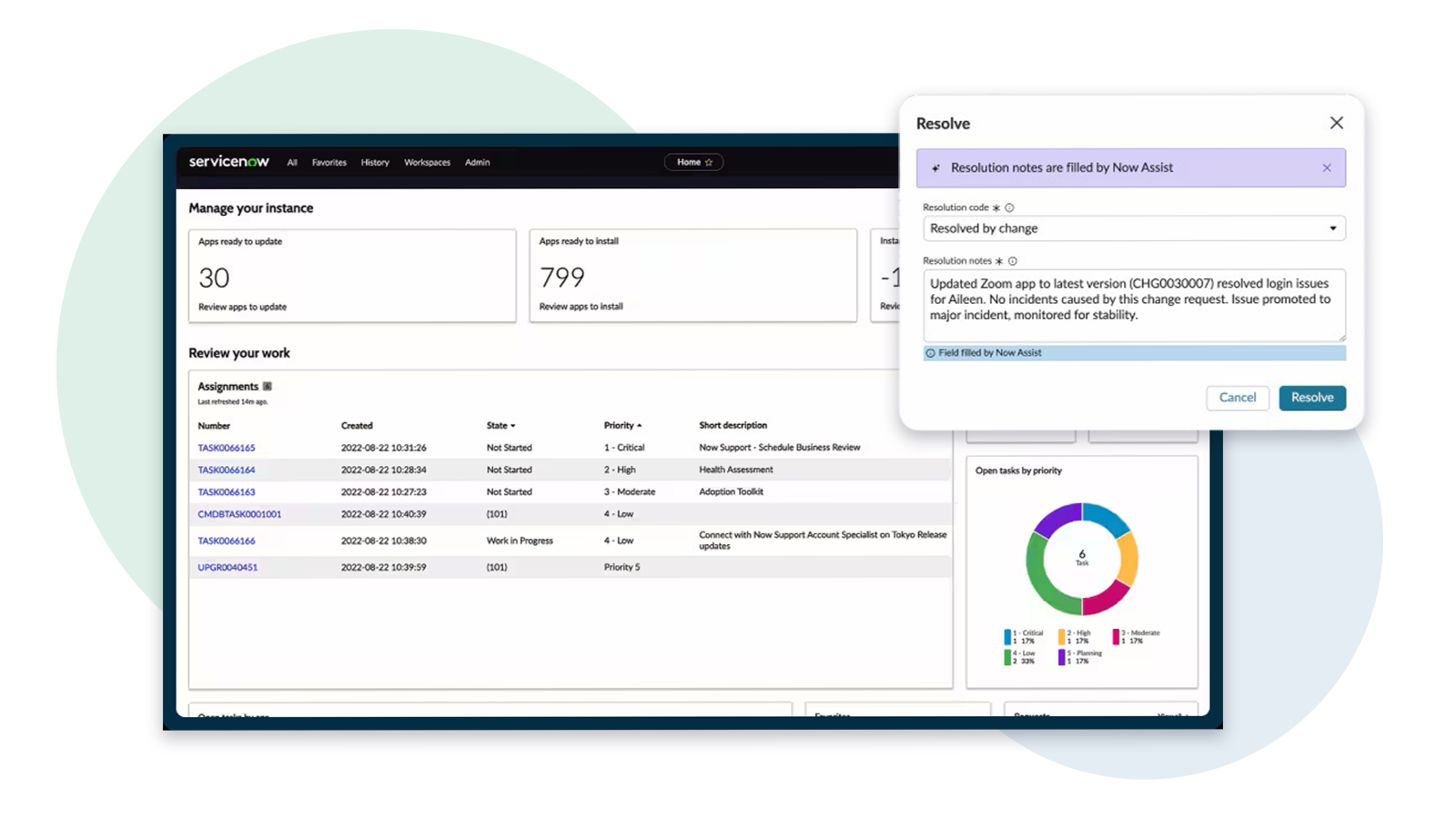Open the info tooltip next to Resolution notes
The height and width of the screenshot is (819, 1456).
coord(1012,260)
